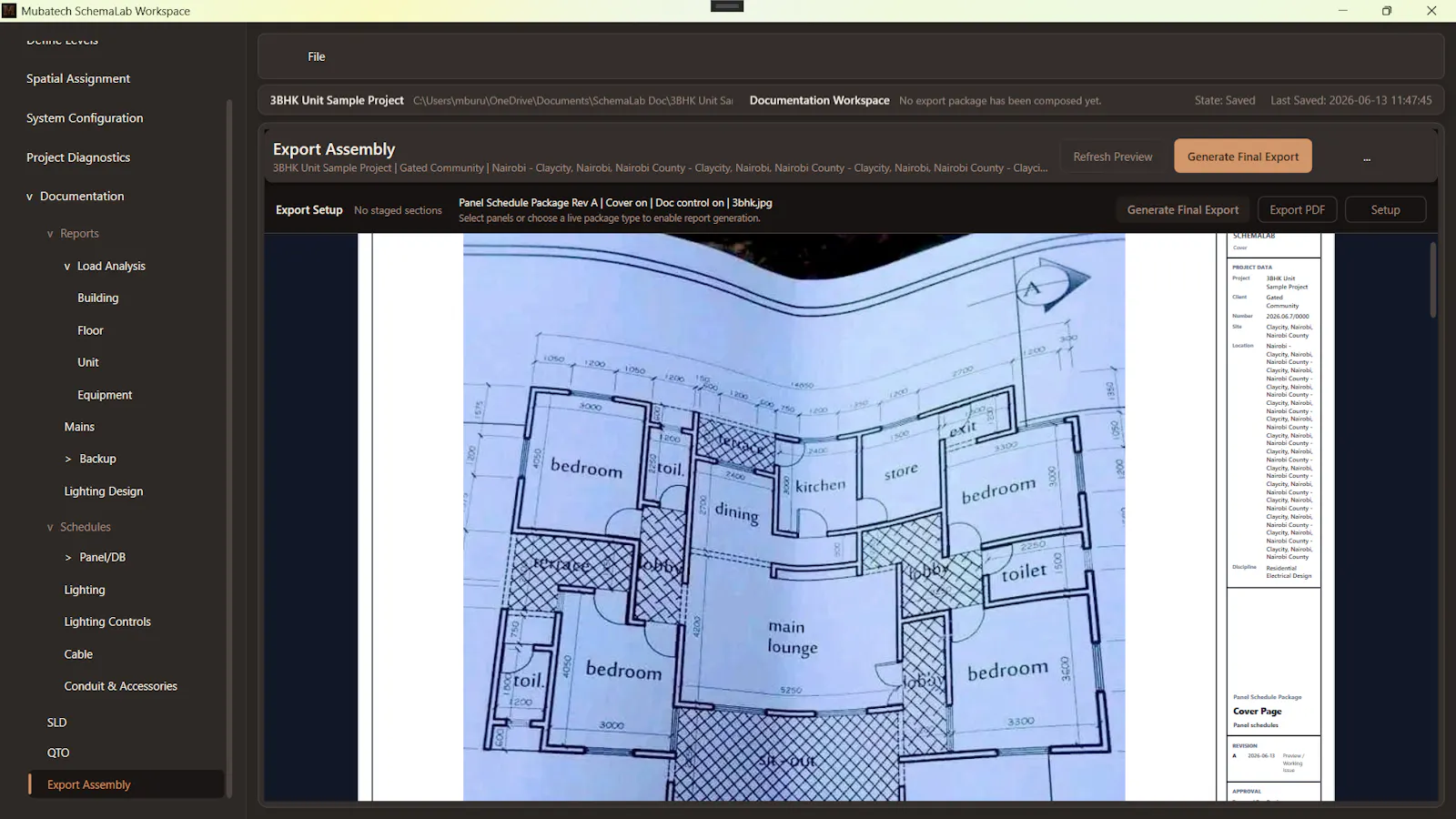1456x819 pixels.
Task: Click the preview pane vertical scrollbar
Action: tap(1432, 278)
